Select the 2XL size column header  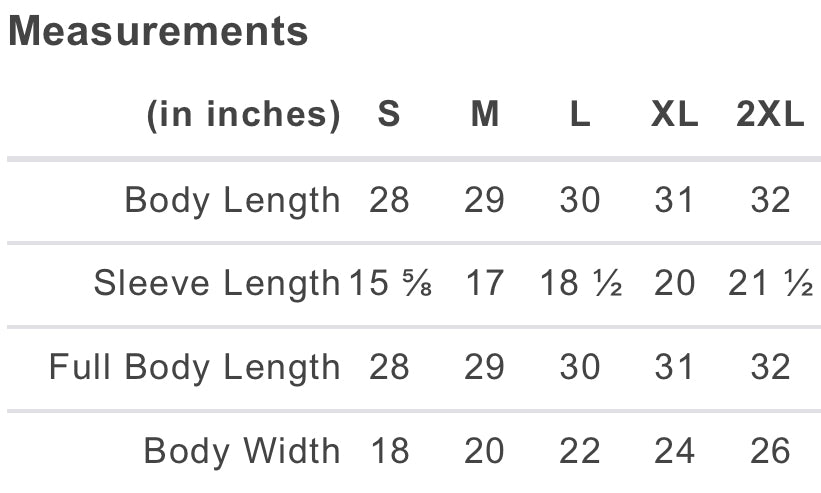coord(770,115)
